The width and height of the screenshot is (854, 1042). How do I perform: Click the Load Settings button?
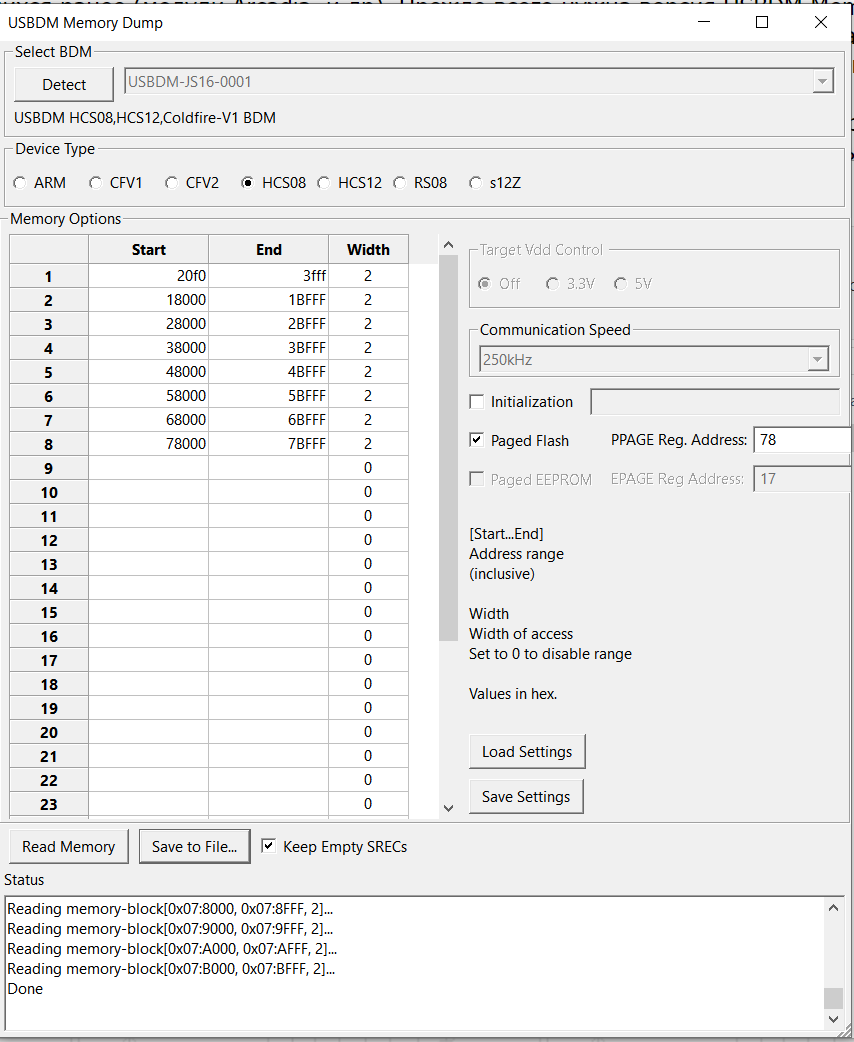(x=527, y=752)
